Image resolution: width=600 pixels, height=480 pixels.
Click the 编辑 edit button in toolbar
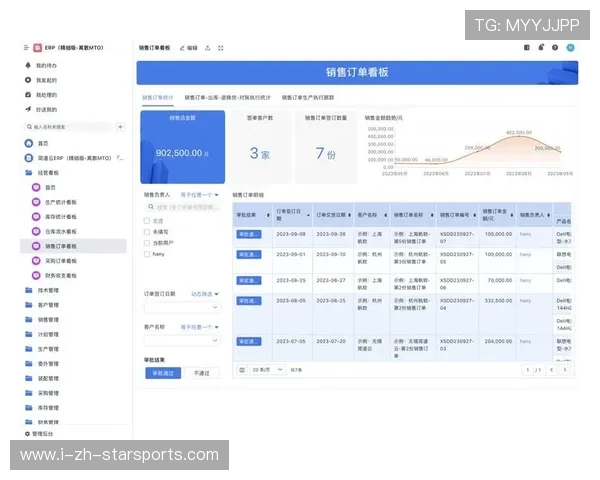[189, 48]
